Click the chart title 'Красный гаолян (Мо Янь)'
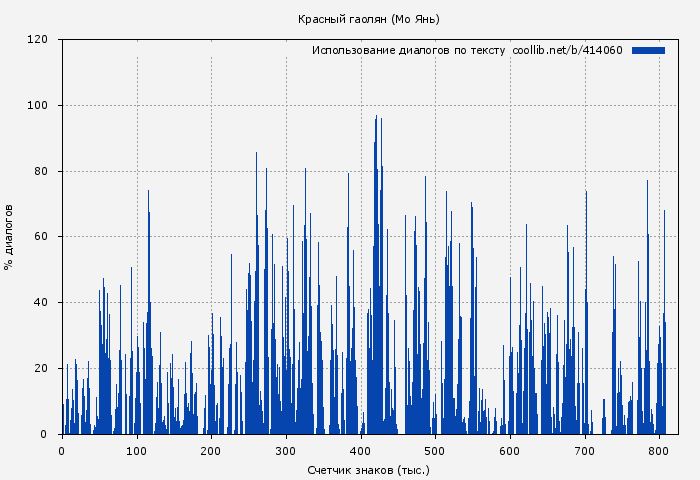700x480 pixels. pos(369,19)
